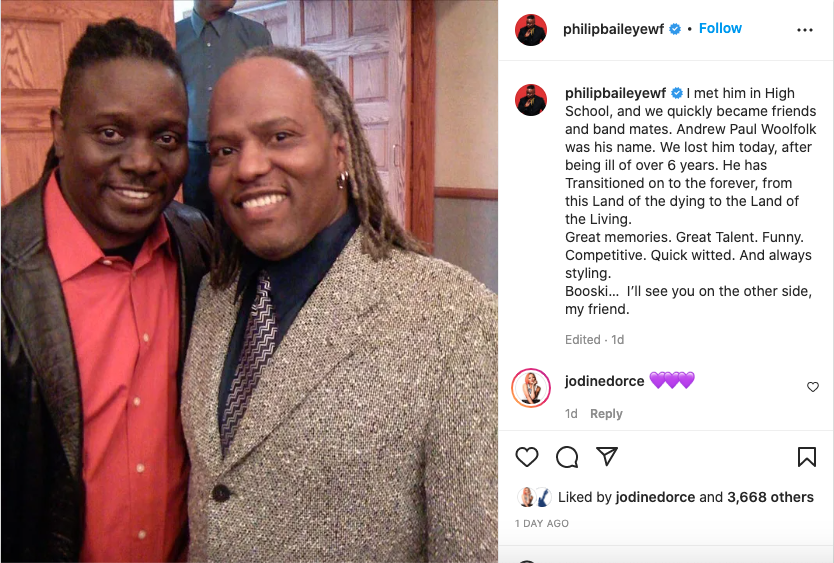Open jodinedorce username in comment
Screen dimensions: 834x563
point(604,381)
